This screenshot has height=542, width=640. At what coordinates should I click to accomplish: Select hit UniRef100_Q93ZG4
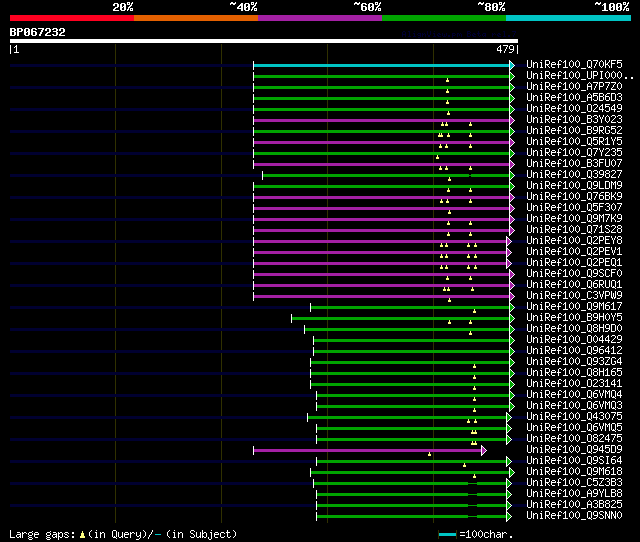pos(574,362)
